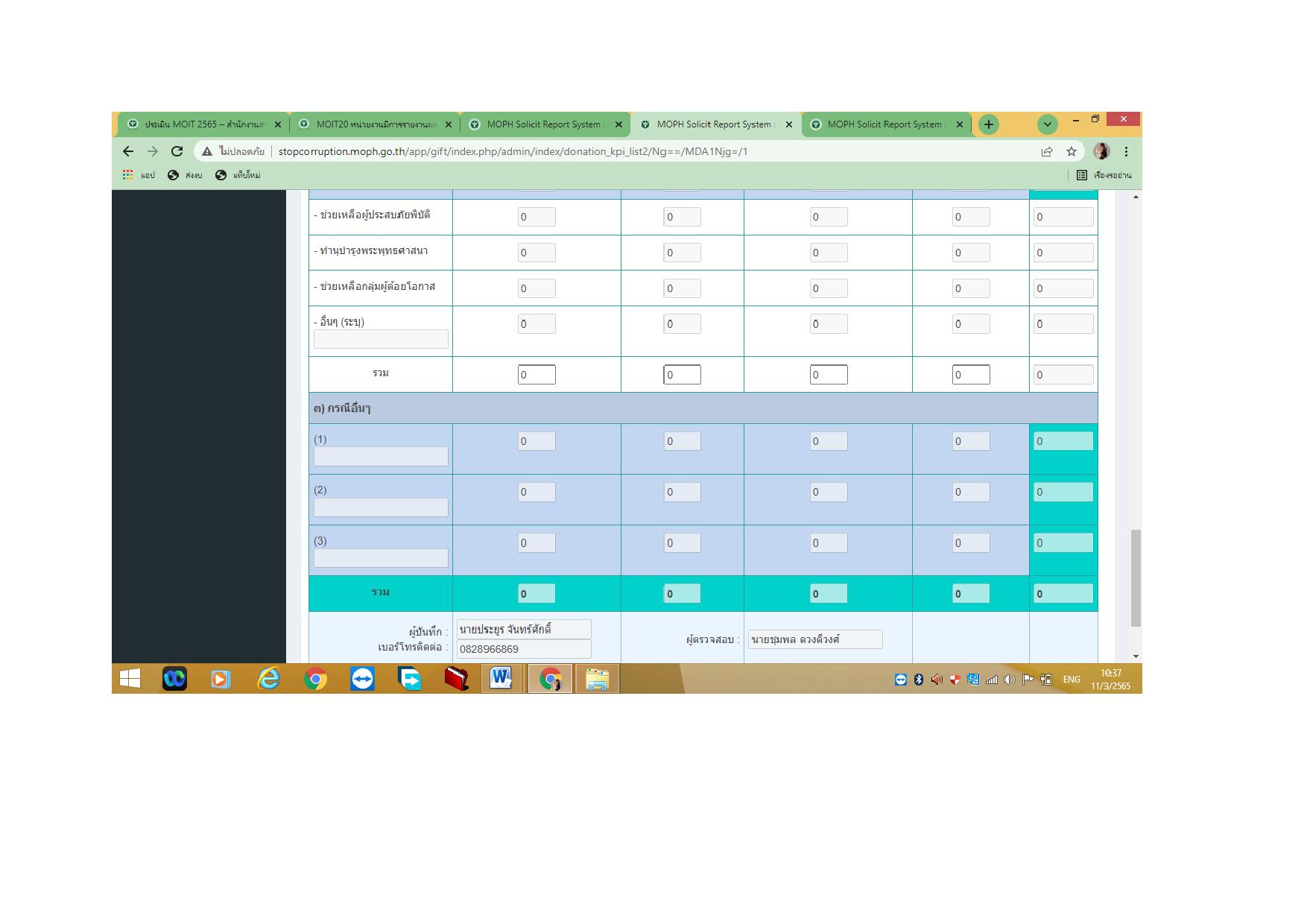The image size is (1307, 924).
Task: Open Chrome three-dot menu
Action: tap(1126, 151)
